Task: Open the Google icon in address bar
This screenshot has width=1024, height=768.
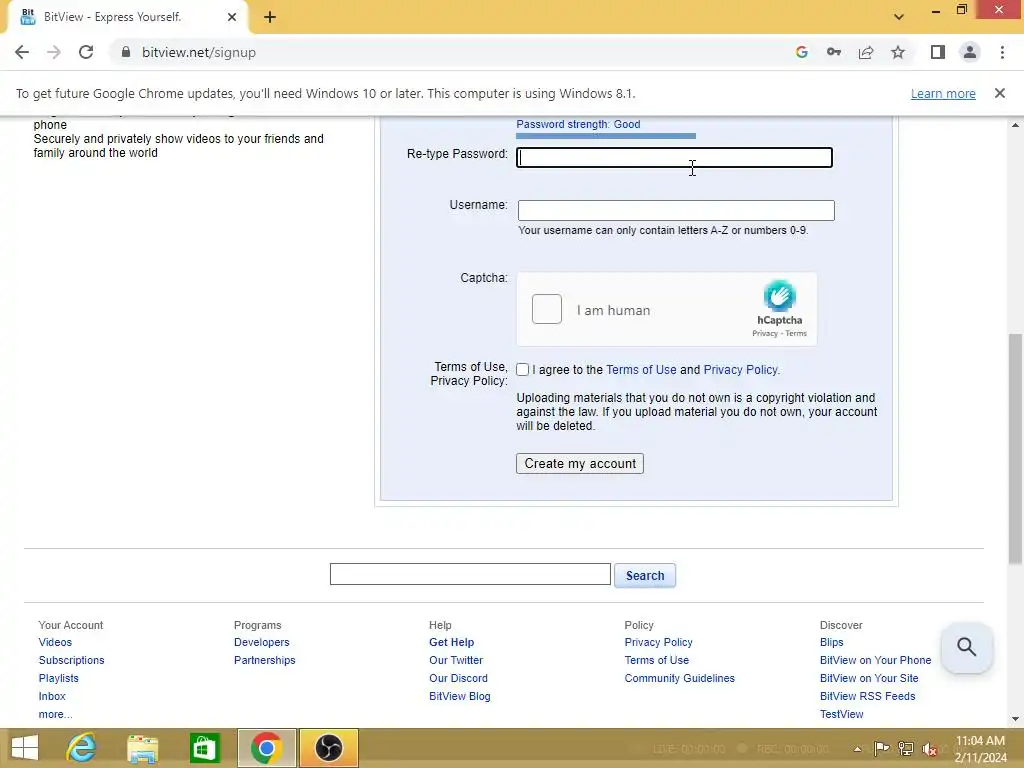Action: click(802, 52)
